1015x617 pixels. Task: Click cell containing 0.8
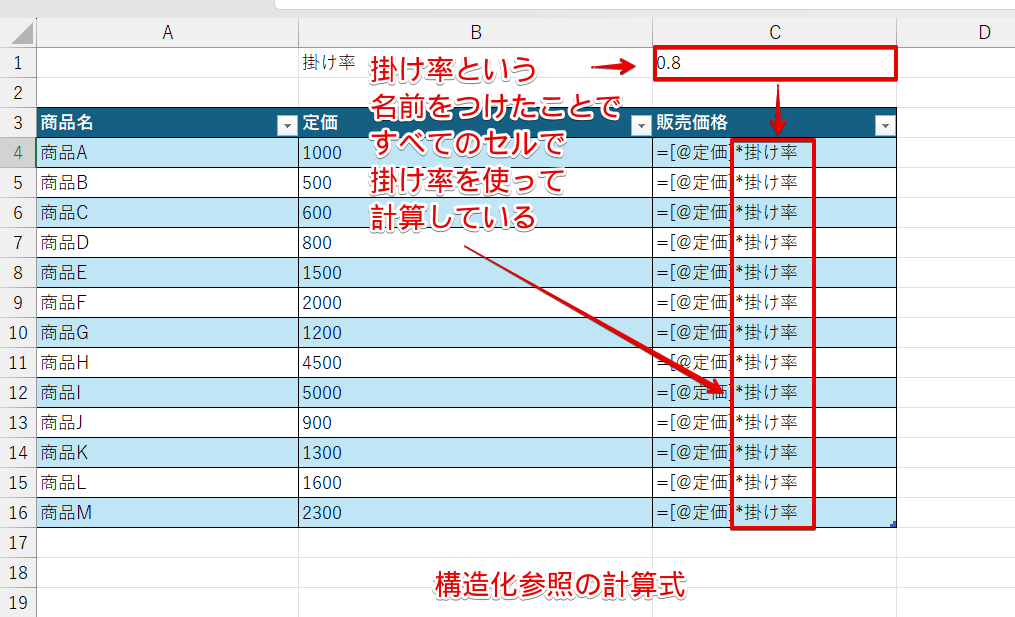tap(775, 63)
